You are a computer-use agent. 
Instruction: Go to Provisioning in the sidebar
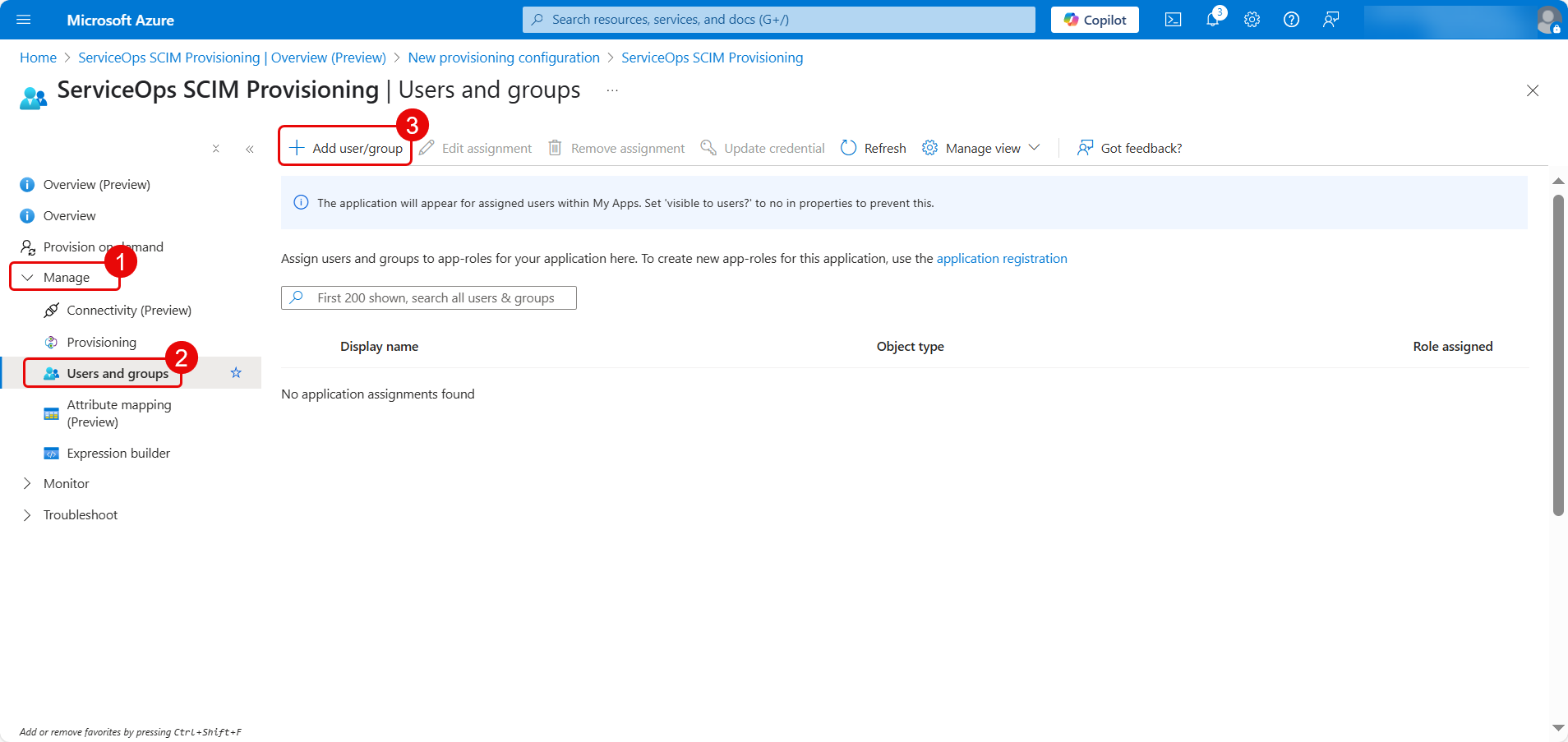(101, 343)
